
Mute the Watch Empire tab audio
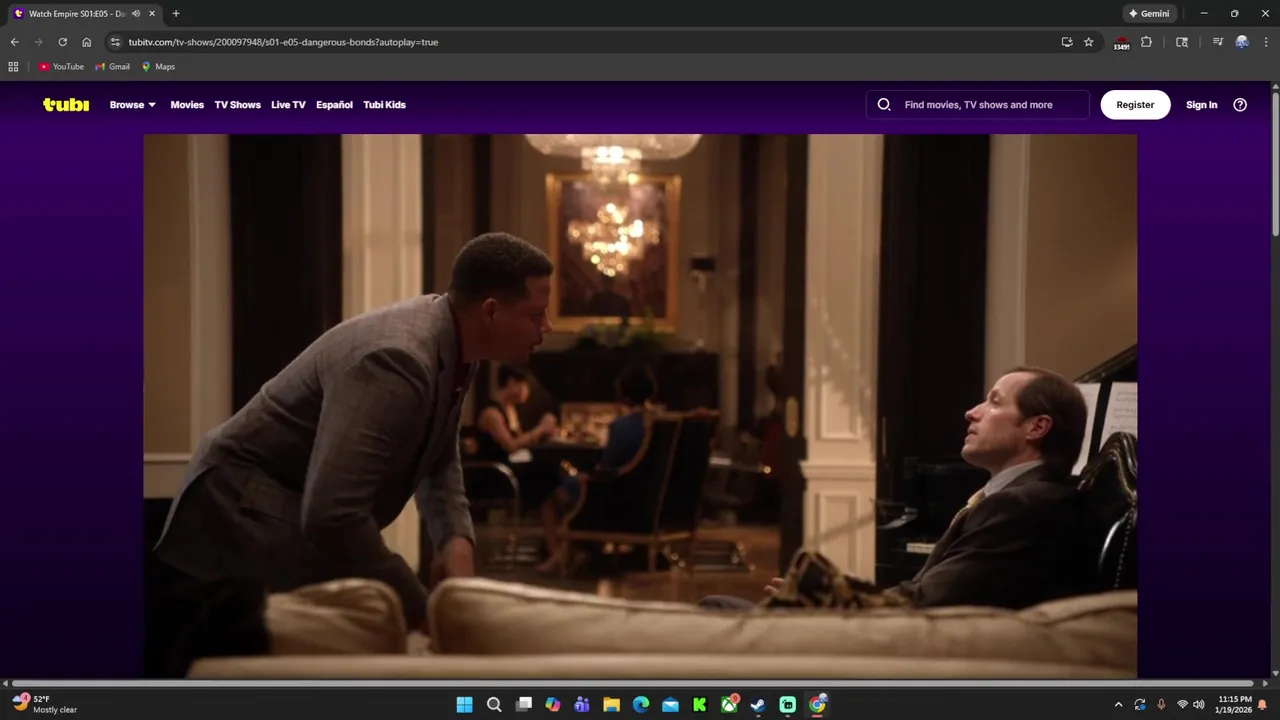point(136,14)
